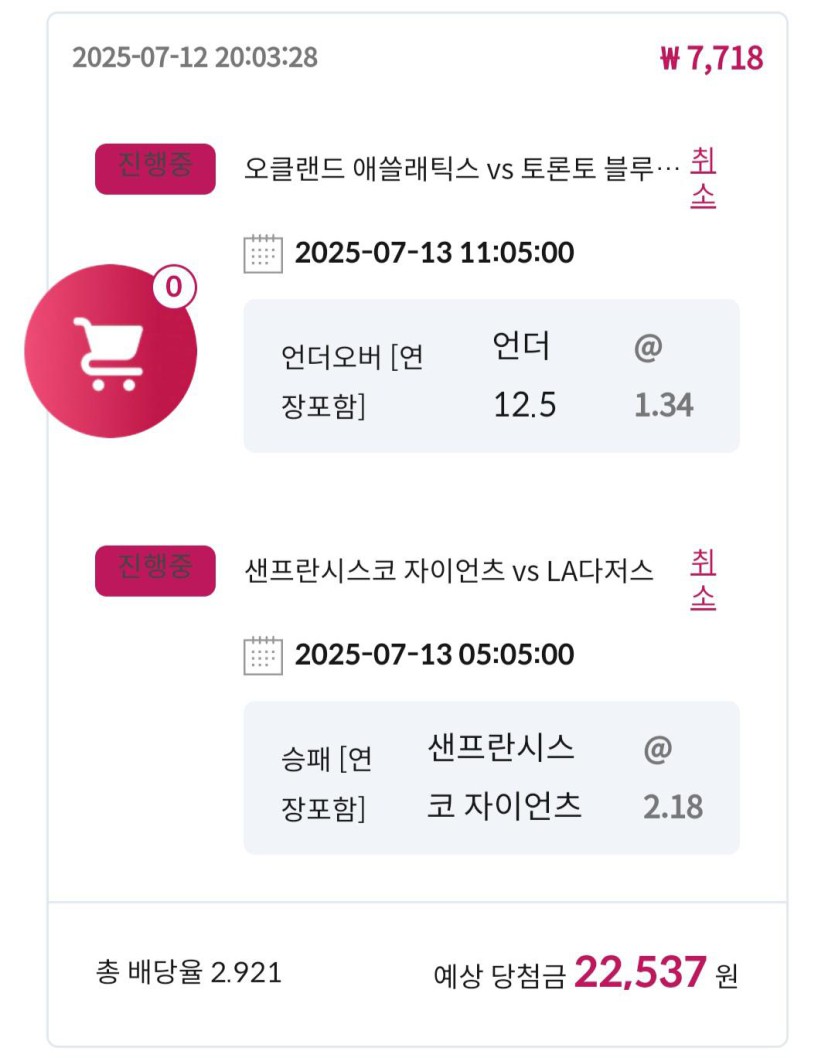Image resolution: width=835 pixels, height=1058 pixels.
Task: Open the floating shopping cart button
Action: click(x=111, y=351)
